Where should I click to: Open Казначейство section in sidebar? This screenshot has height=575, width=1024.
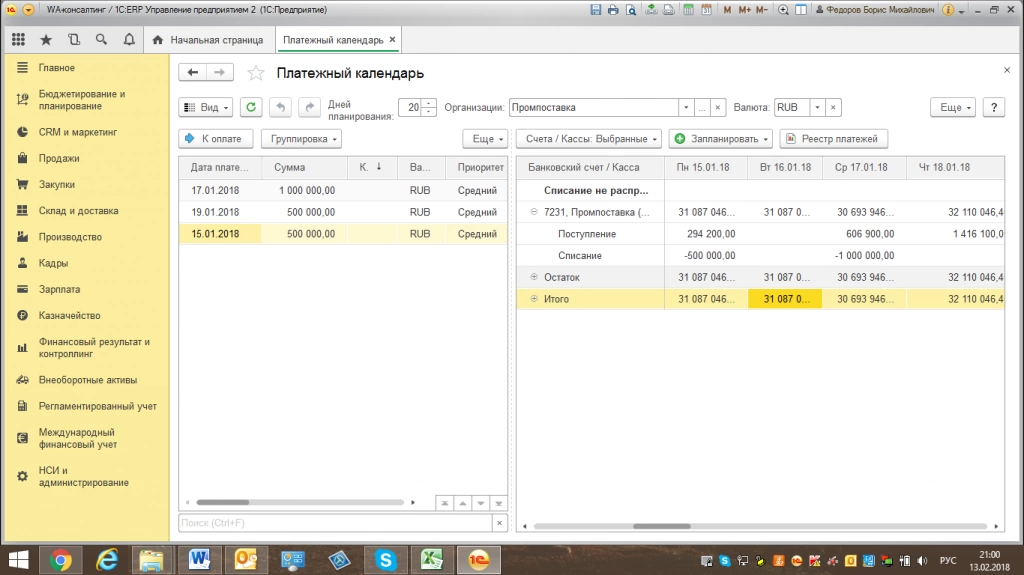point(69,315)
